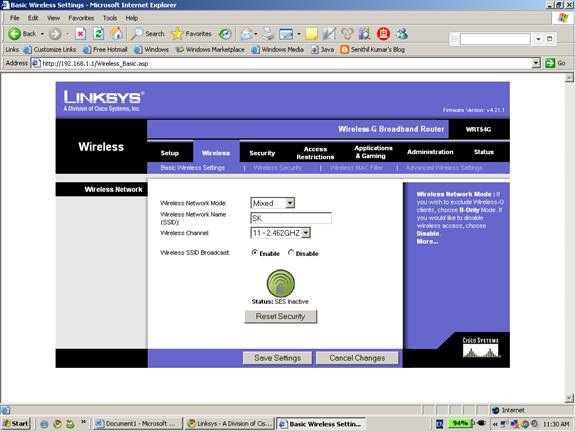Open the Java link in Links bar
The height and width of the screenshot is (432, 575).
click(x=322, y=49)
